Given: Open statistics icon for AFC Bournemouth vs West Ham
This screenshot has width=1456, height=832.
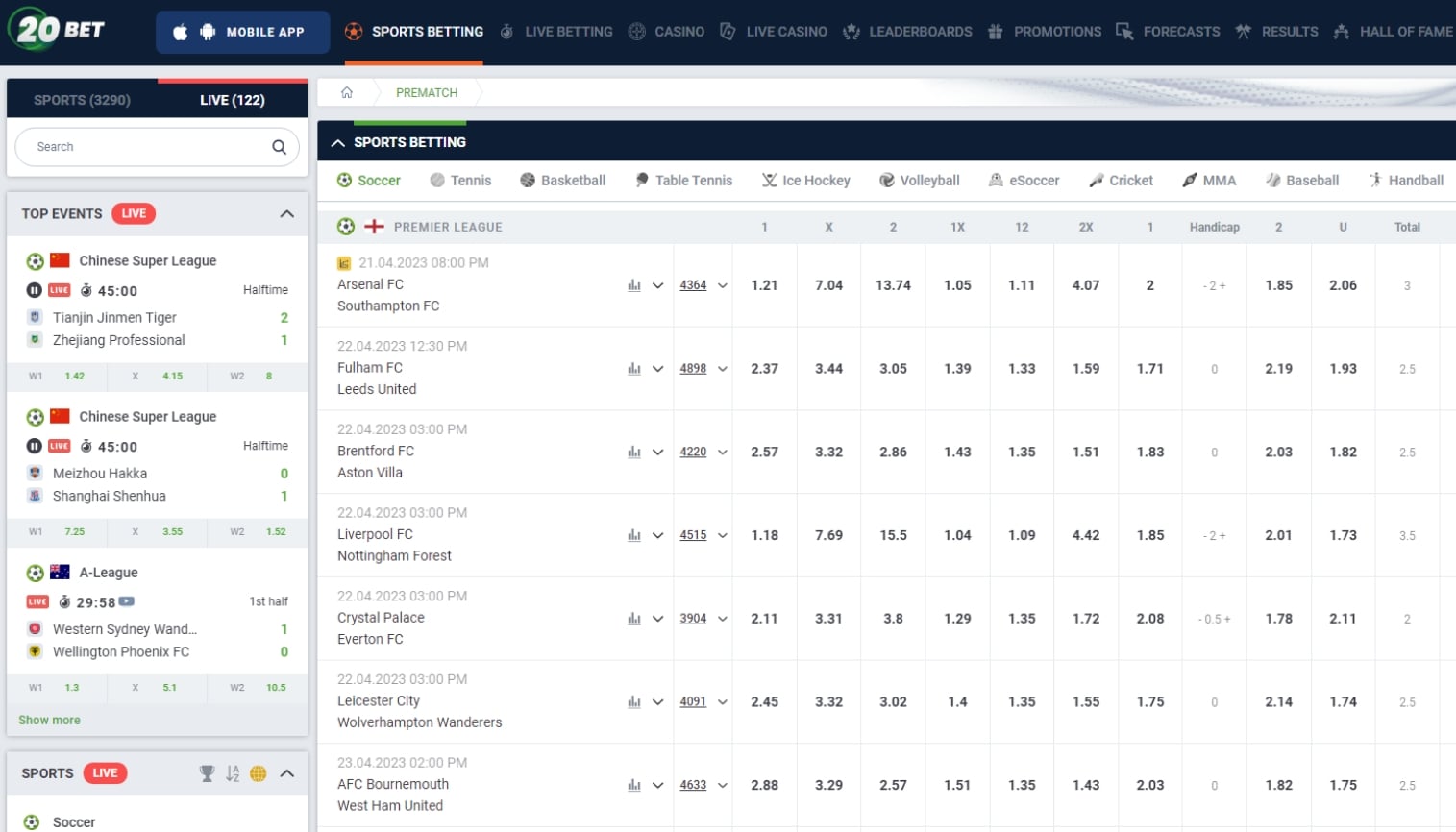Looking at the screenshot, I should [x=634, y=785].
